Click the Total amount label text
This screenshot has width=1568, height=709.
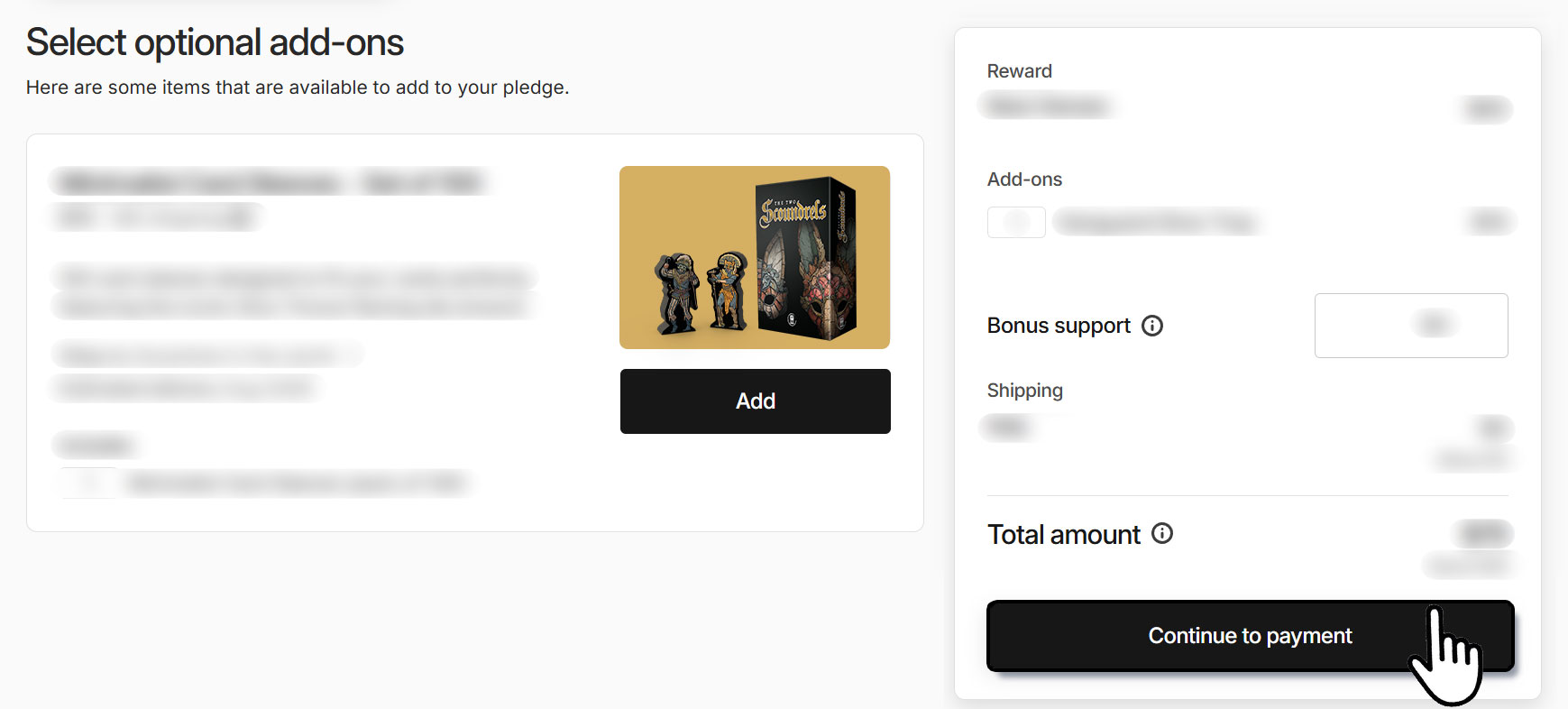click(x=1064, y=535)
